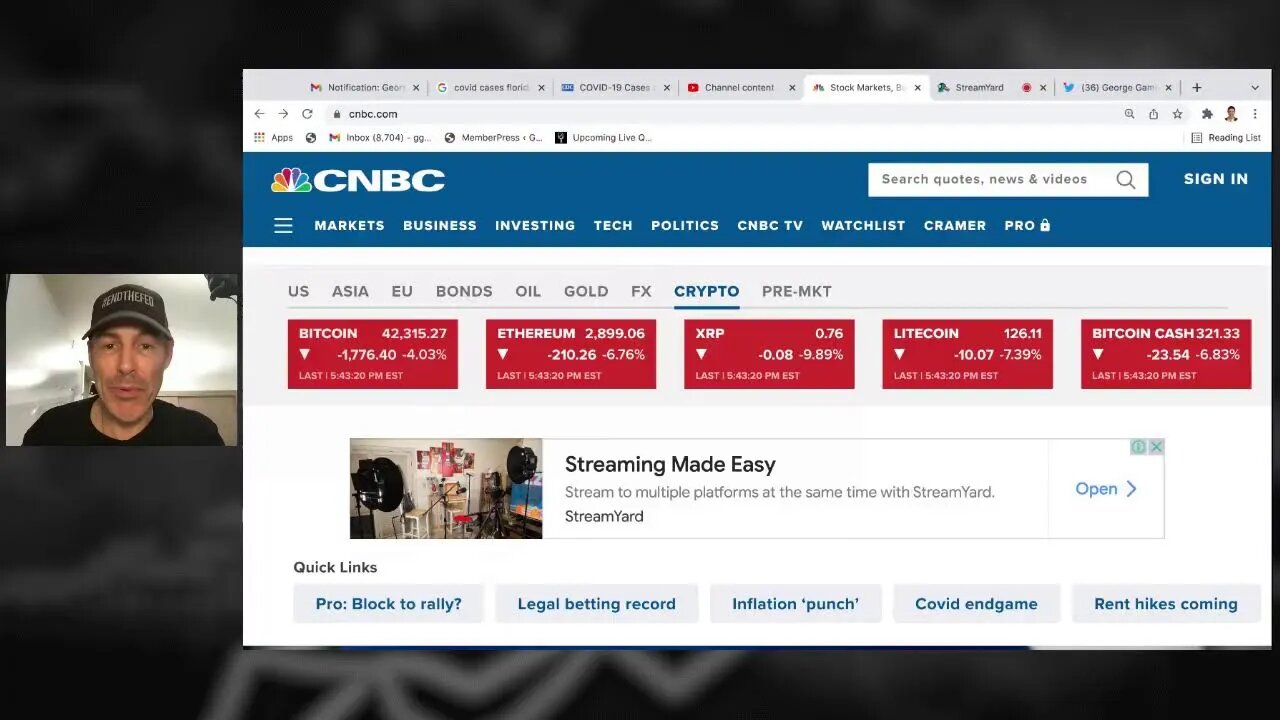This screenshot has width=1280, height=720.
Task: Open the ETHEREUM quote card
Action: tap(571, 354)
